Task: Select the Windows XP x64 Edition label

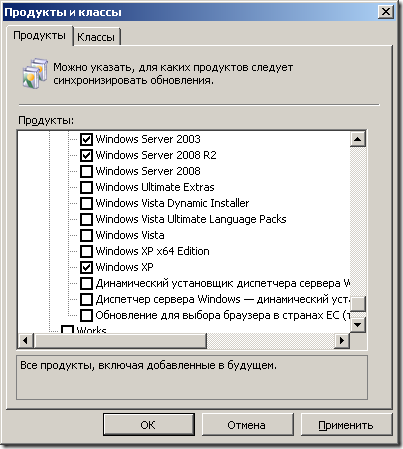Action: (x=152, y=251)
